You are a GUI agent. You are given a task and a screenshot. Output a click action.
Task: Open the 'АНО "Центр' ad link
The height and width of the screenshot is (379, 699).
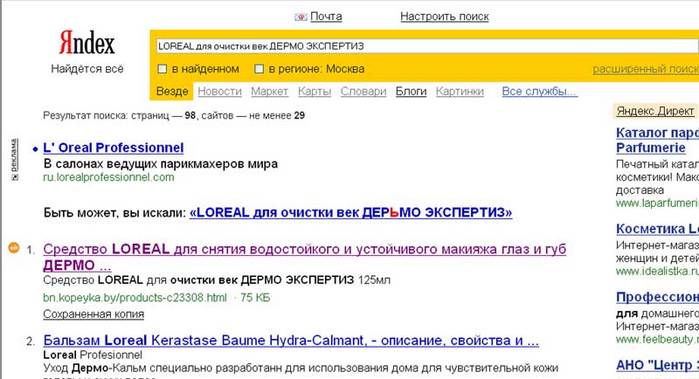(657, 365)
